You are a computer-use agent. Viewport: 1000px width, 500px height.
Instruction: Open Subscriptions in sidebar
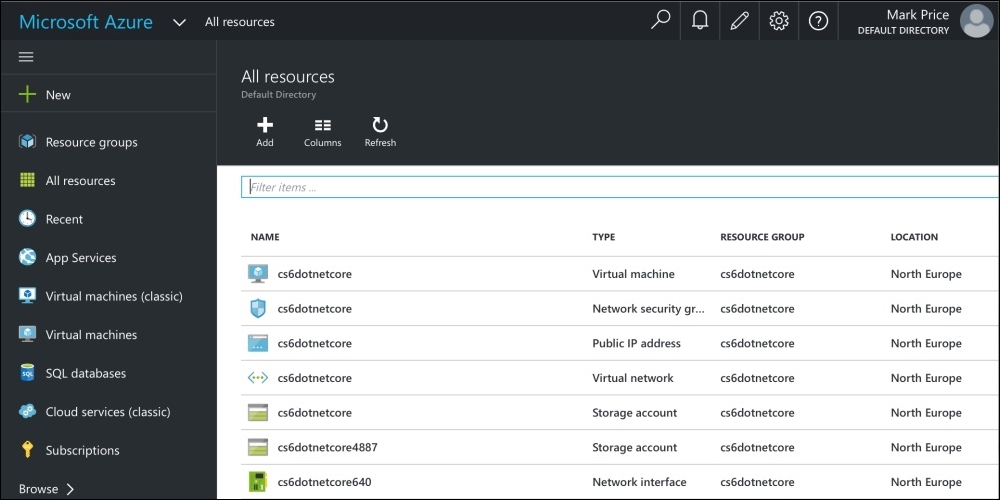82,450
